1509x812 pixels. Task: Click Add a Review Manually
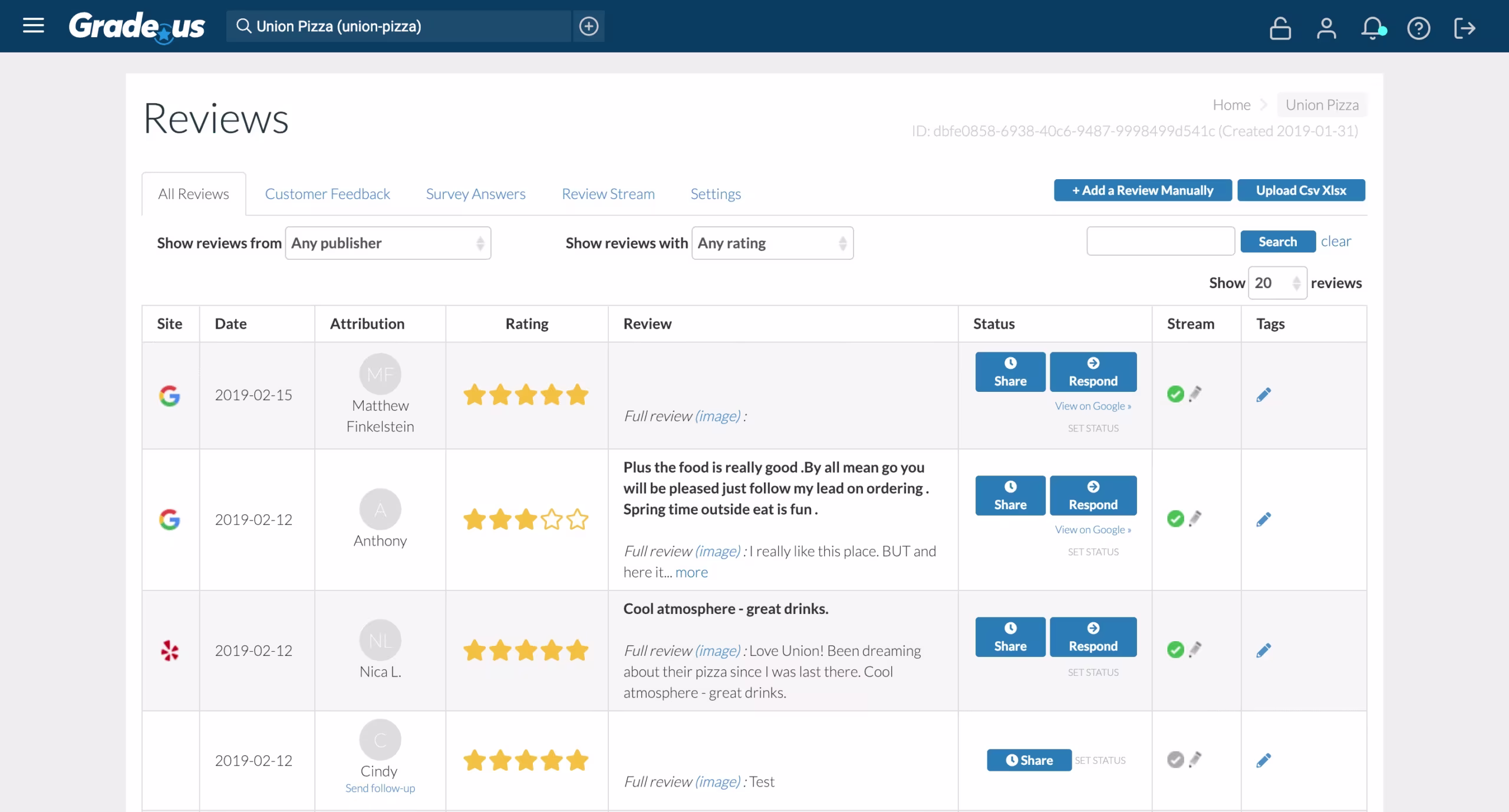(1142, 190)
